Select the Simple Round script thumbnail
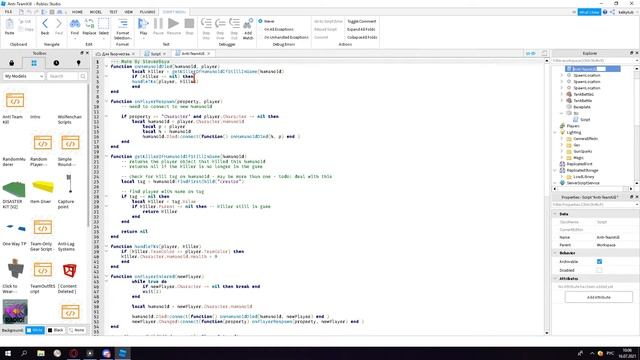Viewport: 640px width, 360px height. [70, 143]
